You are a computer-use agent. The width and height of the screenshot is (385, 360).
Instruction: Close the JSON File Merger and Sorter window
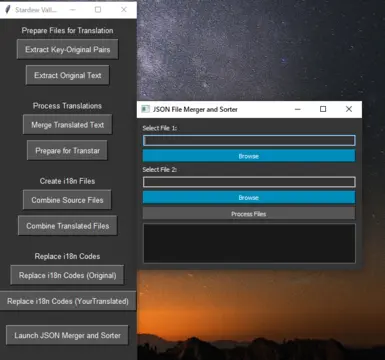click(349, 109)
